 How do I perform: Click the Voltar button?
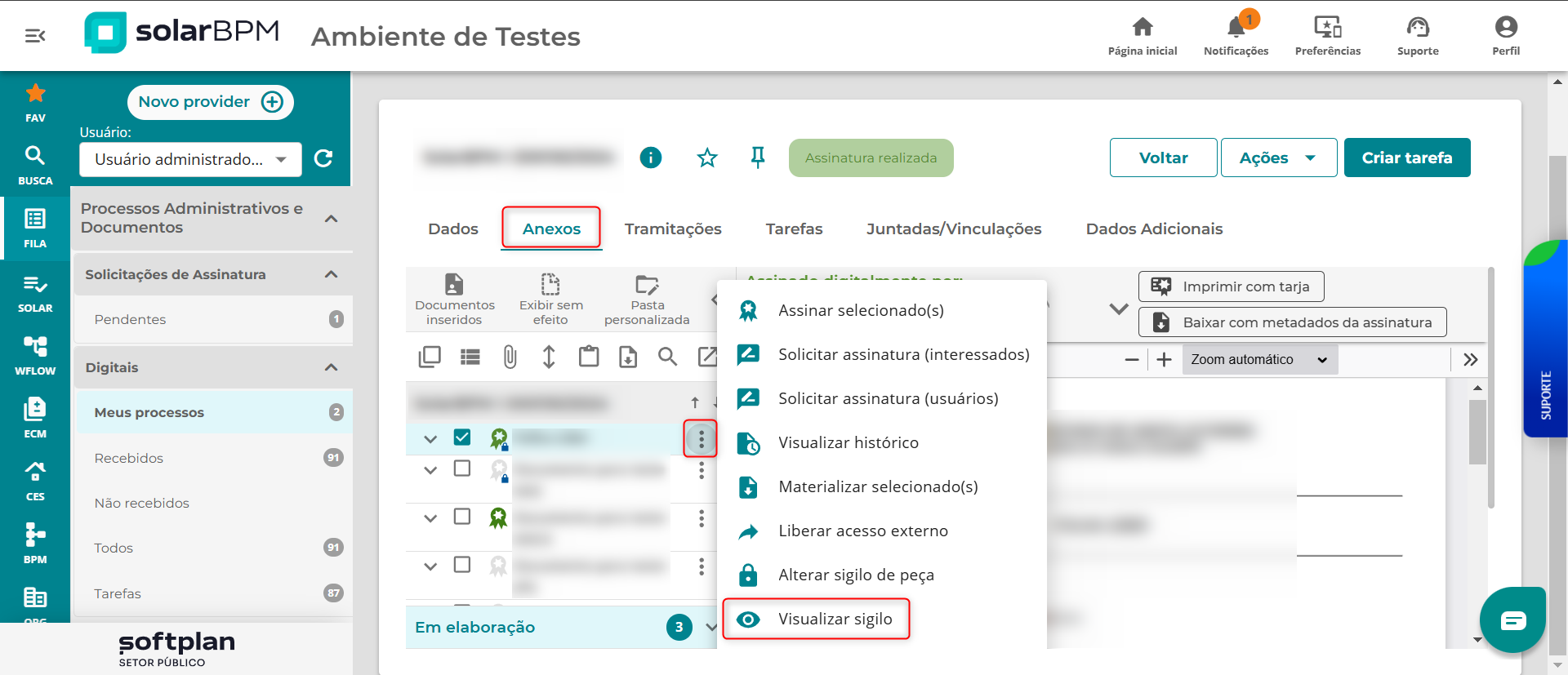(1163, 158)
